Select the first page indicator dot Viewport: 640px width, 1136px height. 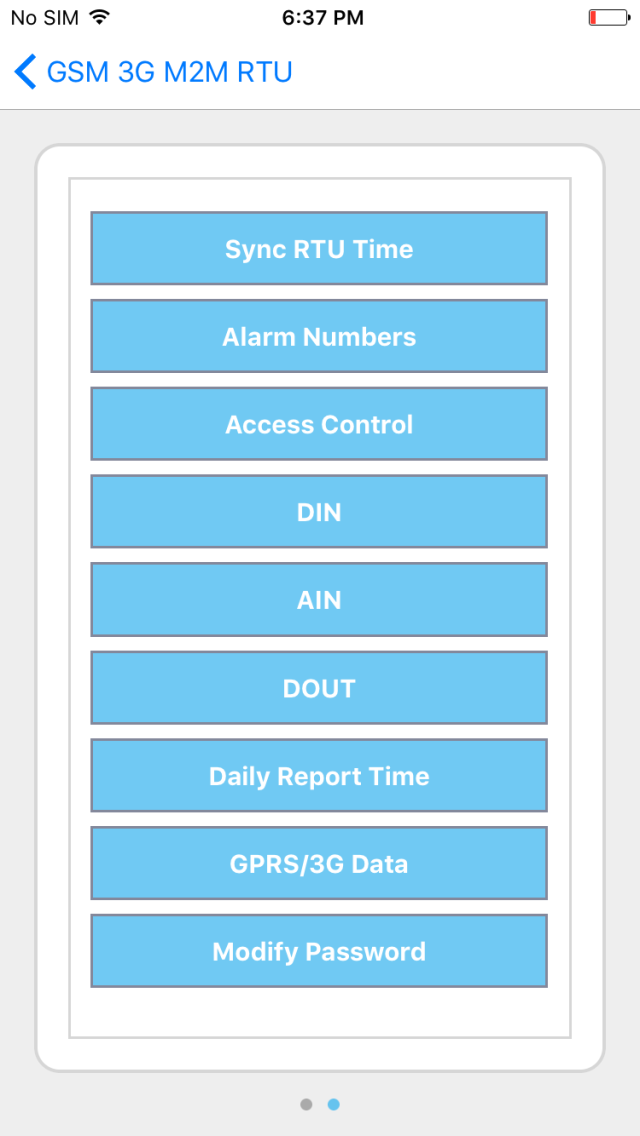tap(306, 1104)
